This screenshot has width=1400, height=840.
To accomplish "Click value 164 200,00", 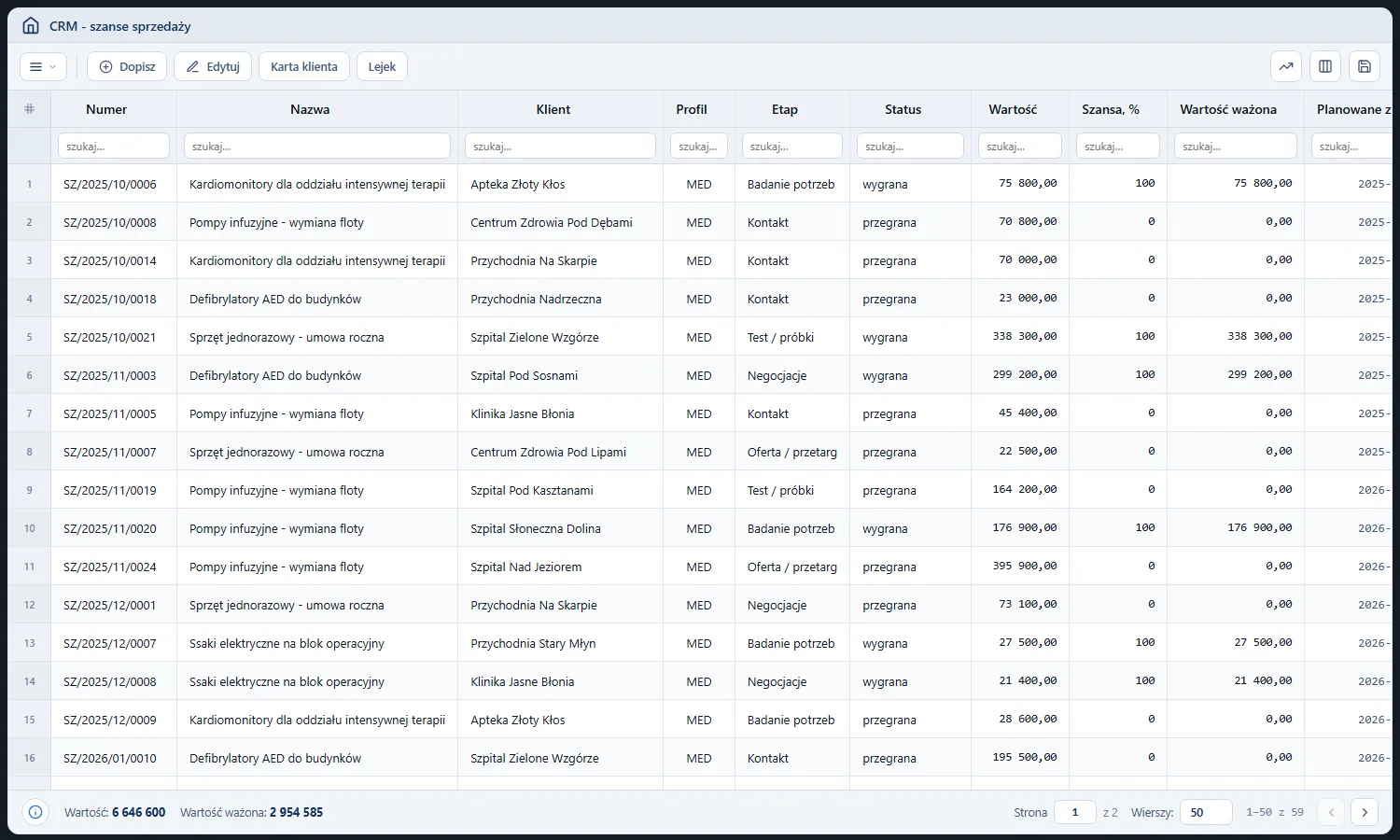I will pos(1025,490).
